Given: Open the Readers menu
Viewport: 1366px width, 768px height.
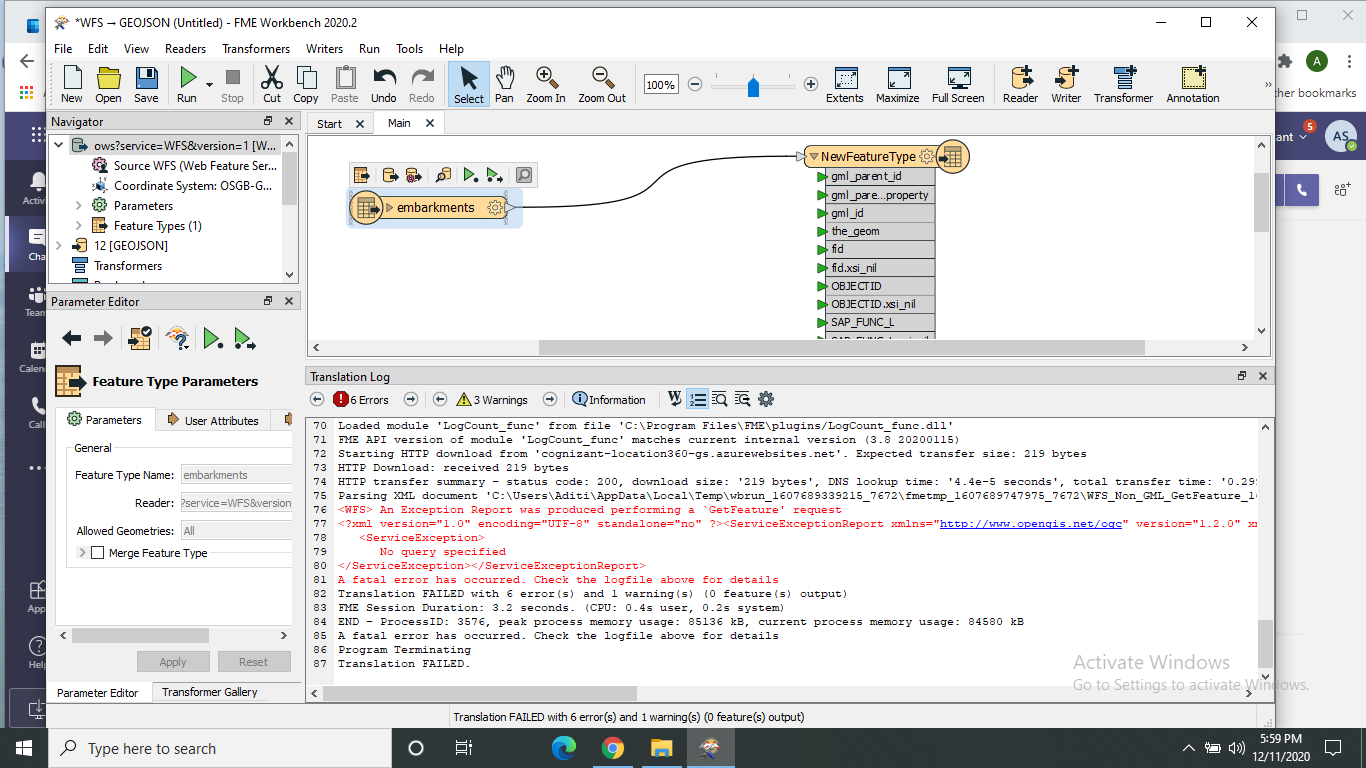Looking at the screenshot, I should click(x=185, y=48).
